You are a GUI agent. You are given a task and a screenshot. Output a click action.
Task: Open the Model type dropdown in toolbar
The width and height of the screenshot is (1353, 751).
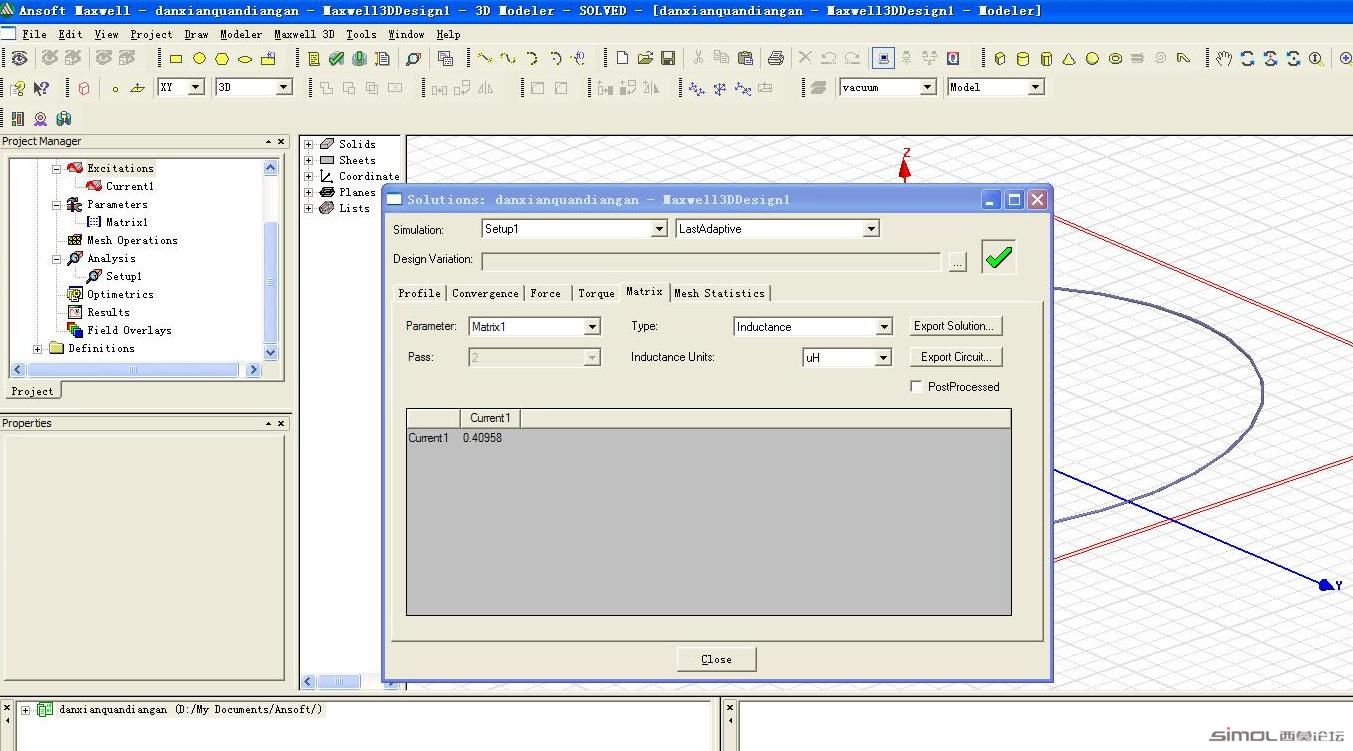point(1035,87)
